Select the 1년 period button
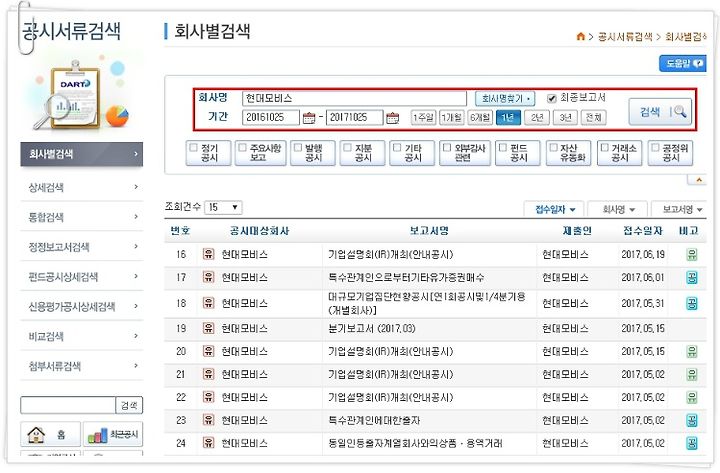720x473 pixels. [x=508, y=118]
